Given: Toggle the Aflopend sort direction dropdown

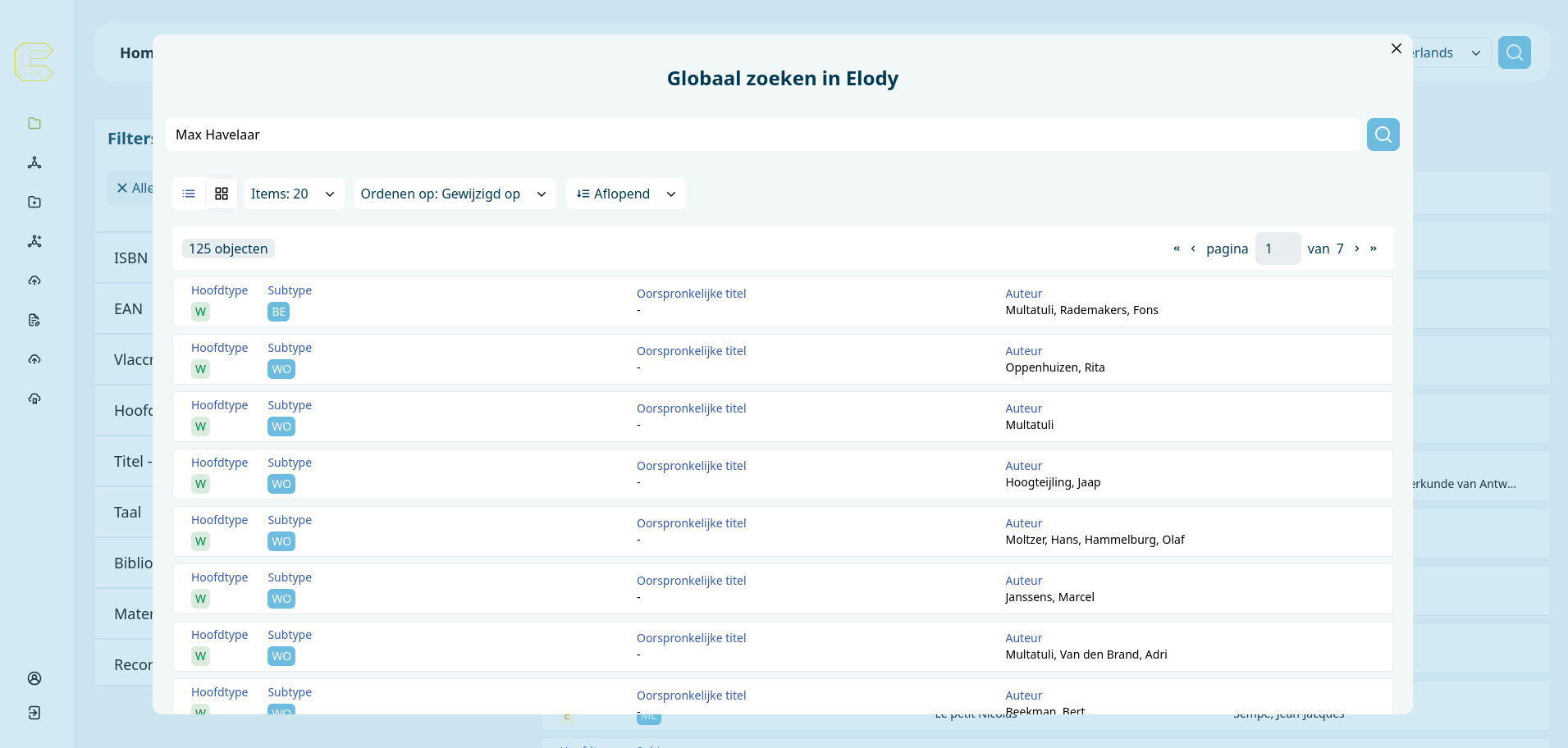Looking at the screenshot, I should 625,194.
